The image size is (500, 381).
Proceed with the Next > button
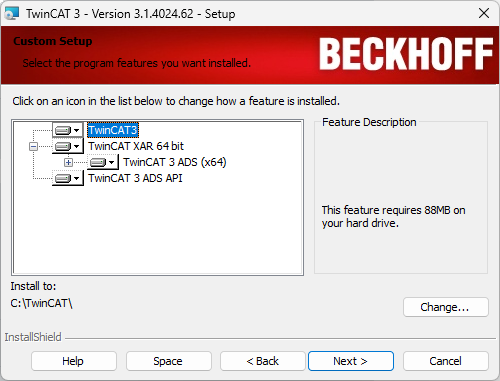coord(351,361)
